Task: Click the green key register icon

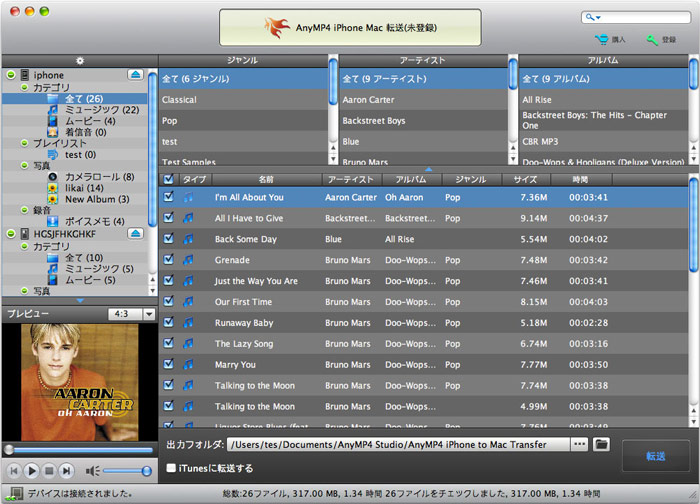Action: pos(653,40)
